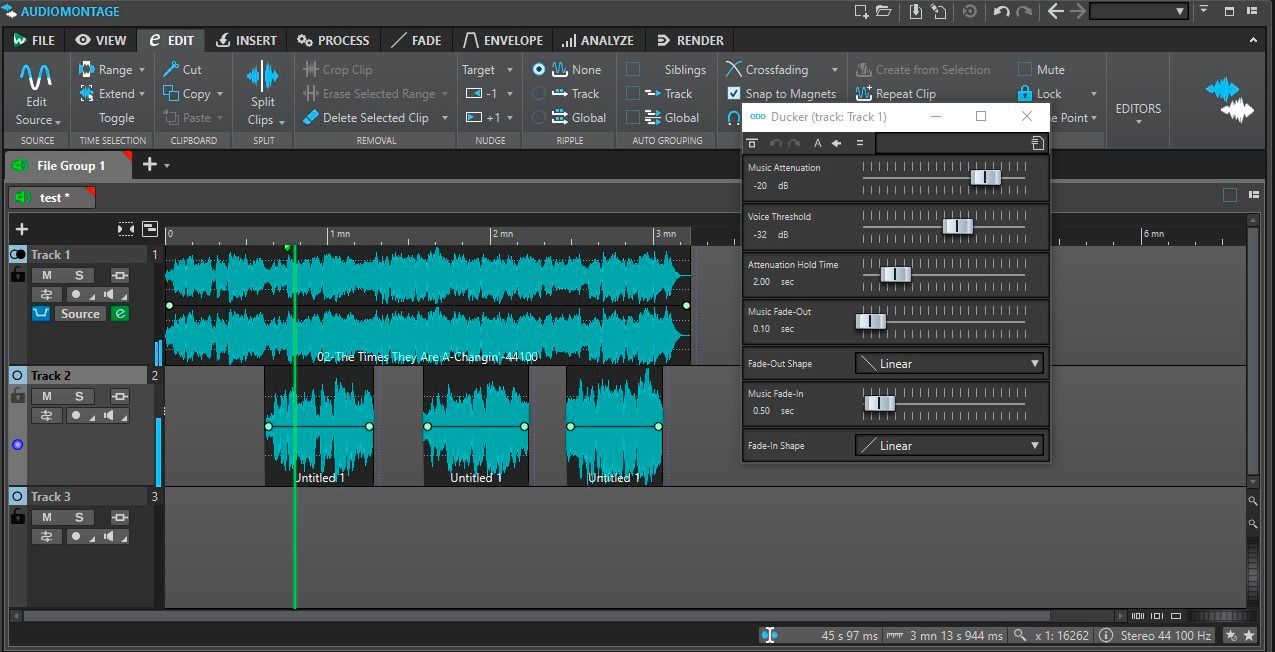
Task: Click the EDITORS button
Action: point(1138,108)
